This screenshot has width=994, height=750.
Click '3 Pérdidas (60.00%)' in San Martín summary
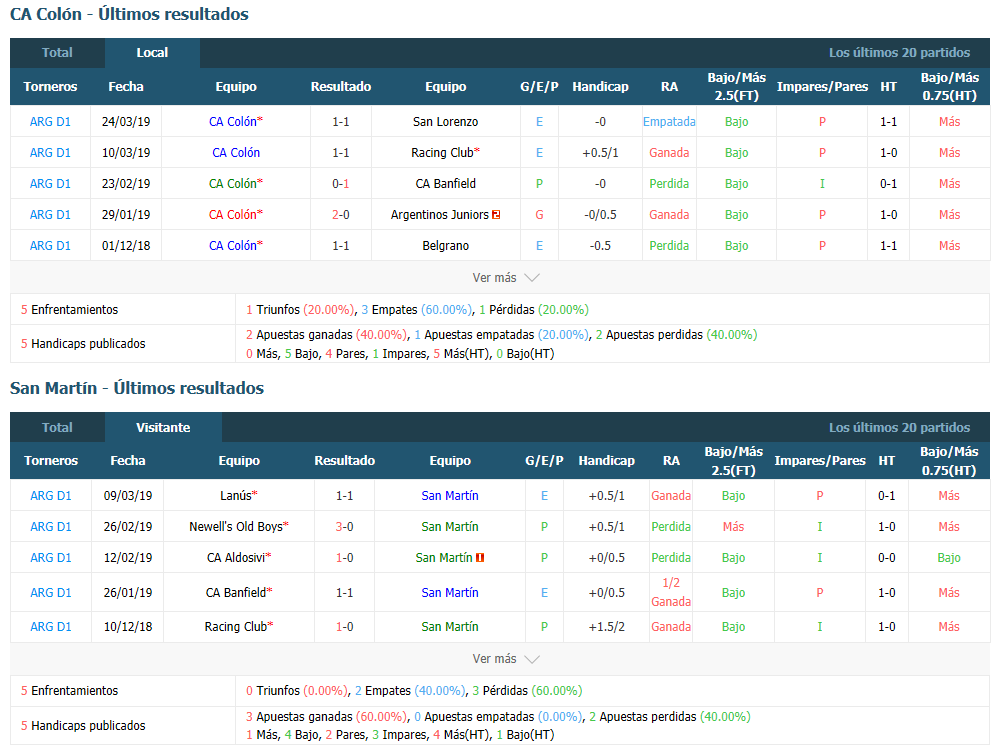pos(527,691)
